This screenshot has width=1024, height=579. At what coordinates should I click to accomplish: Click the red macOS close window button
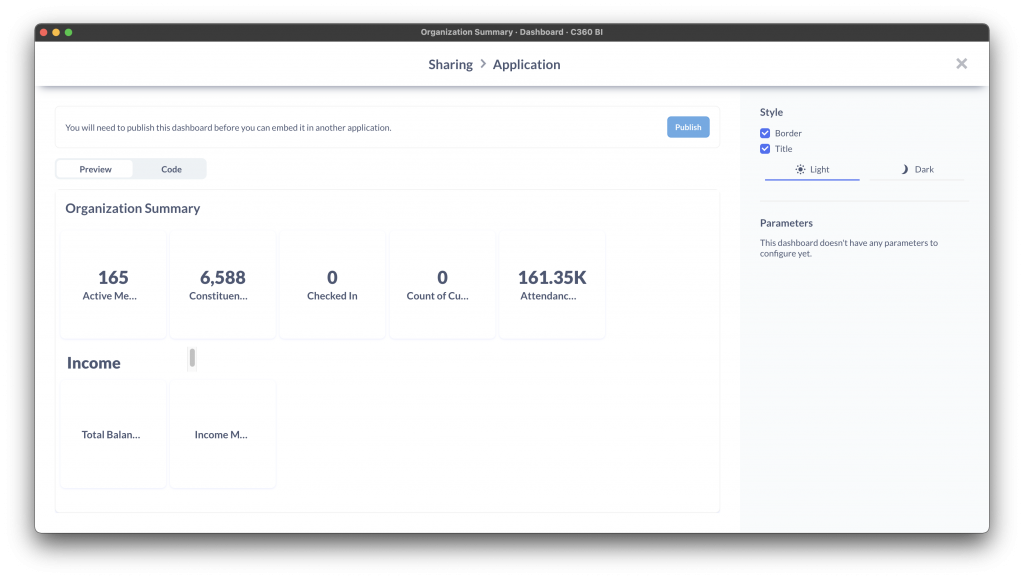[44, 32]
